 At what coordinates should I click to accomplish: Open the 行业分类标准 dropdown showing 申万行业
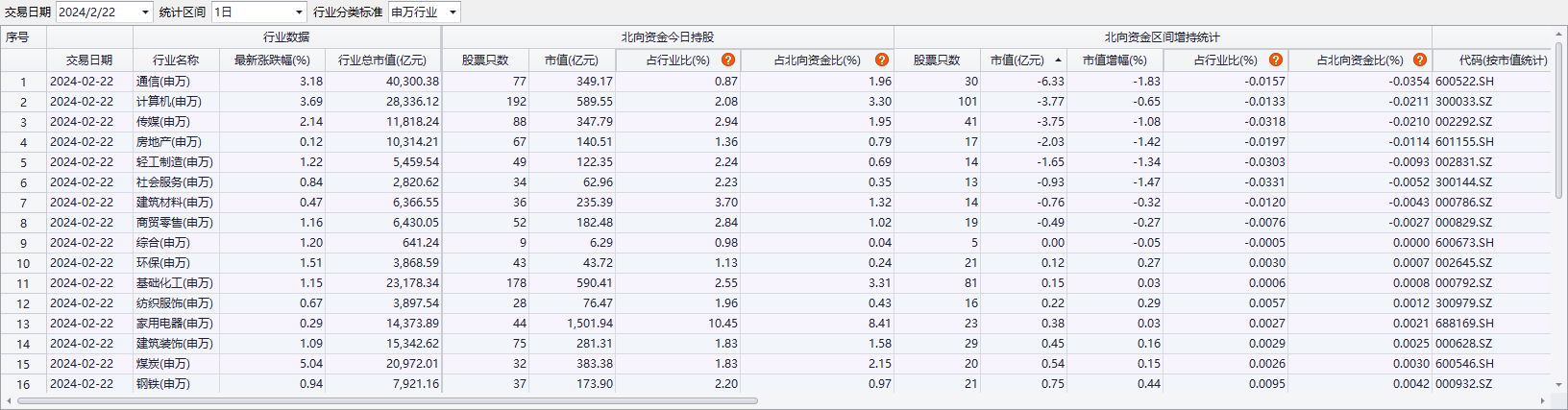click(453, 12)
